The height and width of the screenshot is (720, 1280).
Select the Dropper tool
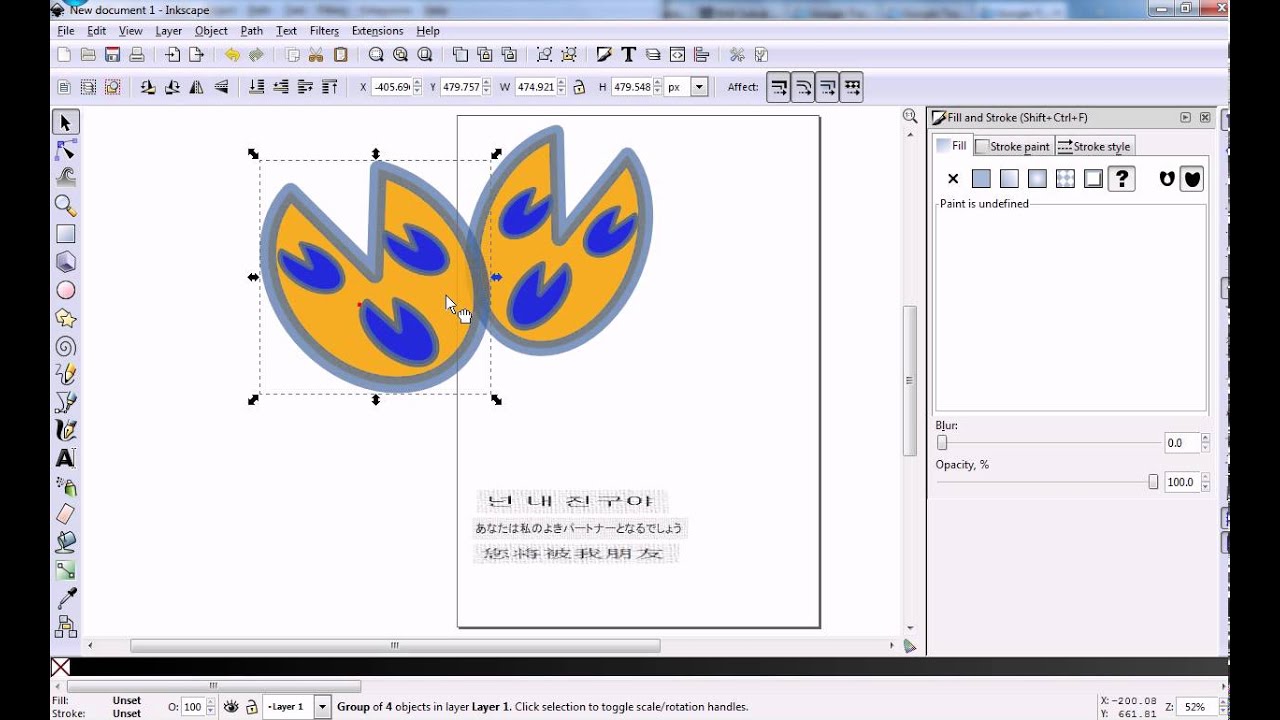(66, 598)
